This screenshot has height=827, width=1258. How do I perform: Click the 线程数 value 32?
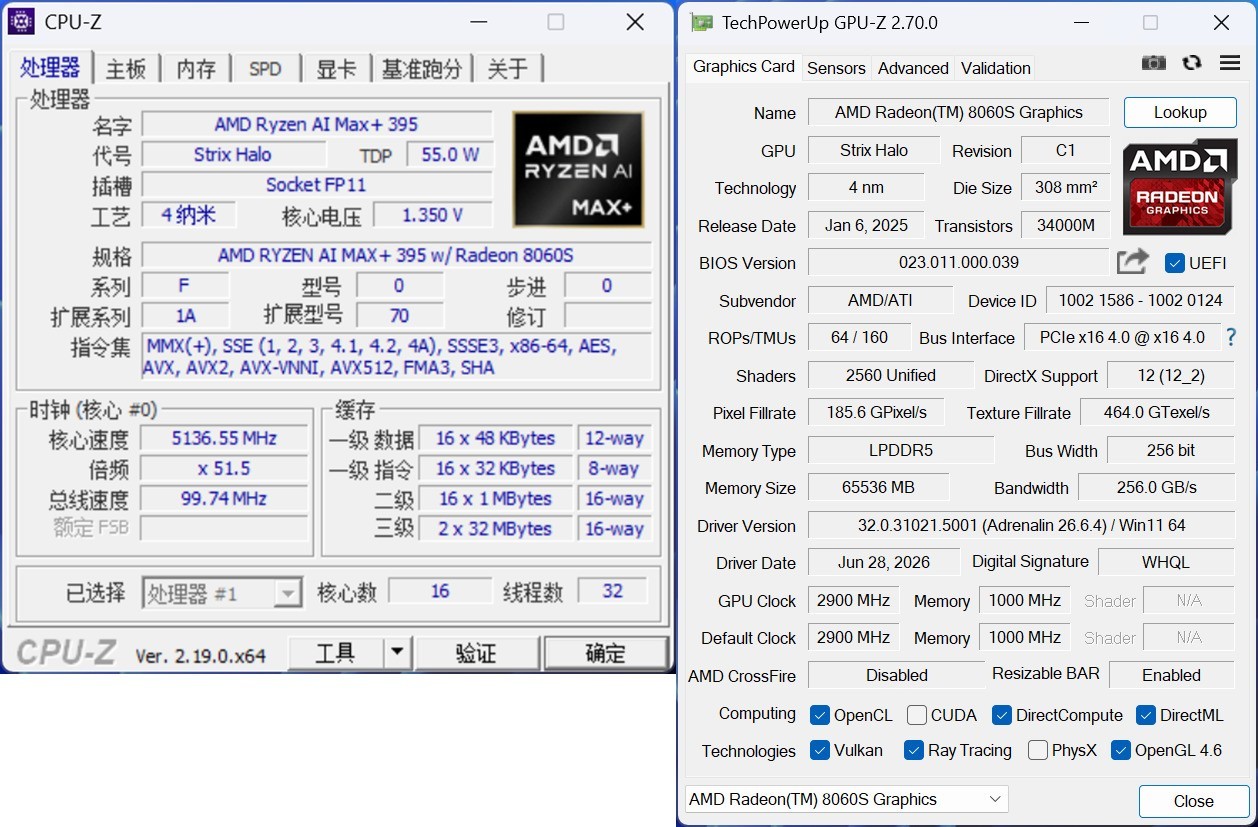[x=613, y=591]
